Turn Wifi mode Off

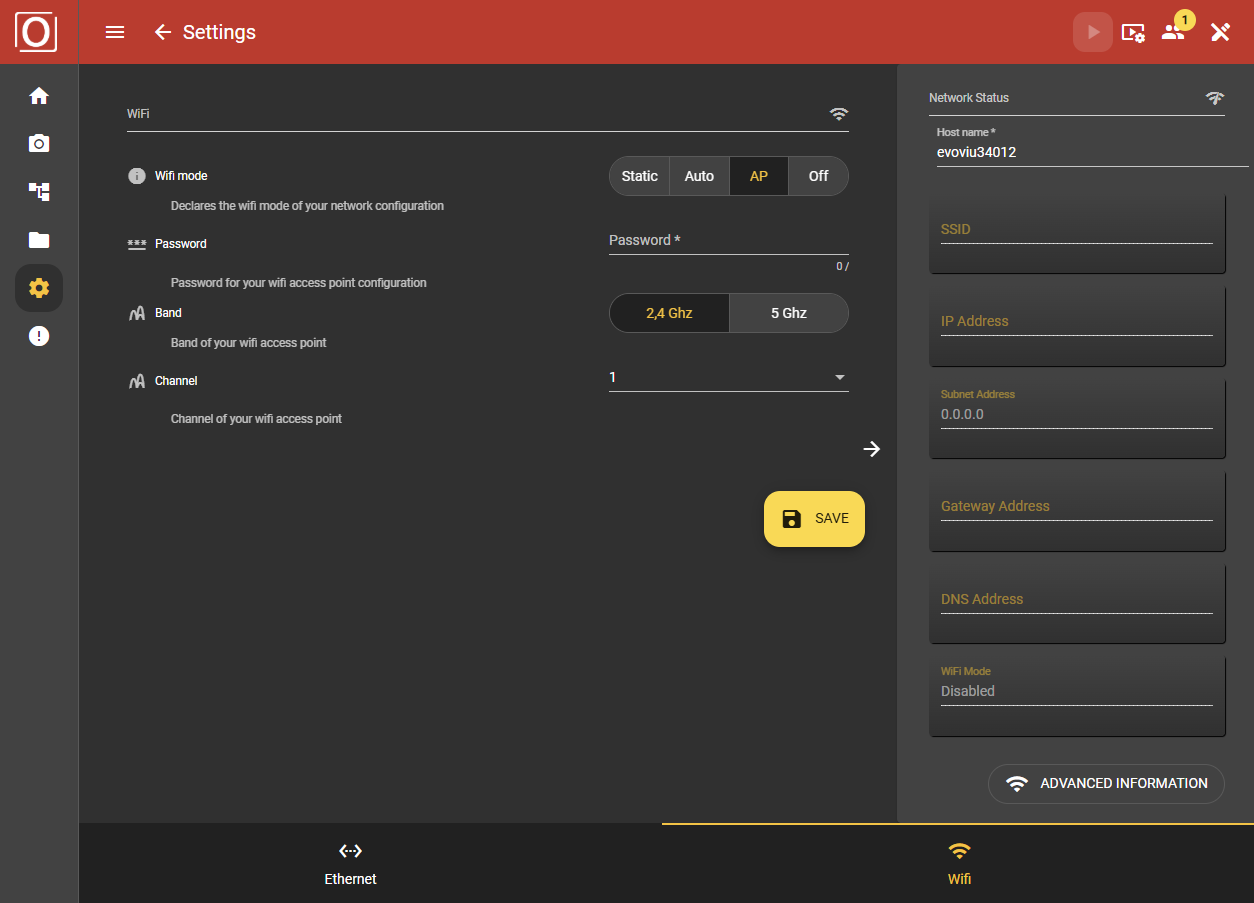pos(818,176)
